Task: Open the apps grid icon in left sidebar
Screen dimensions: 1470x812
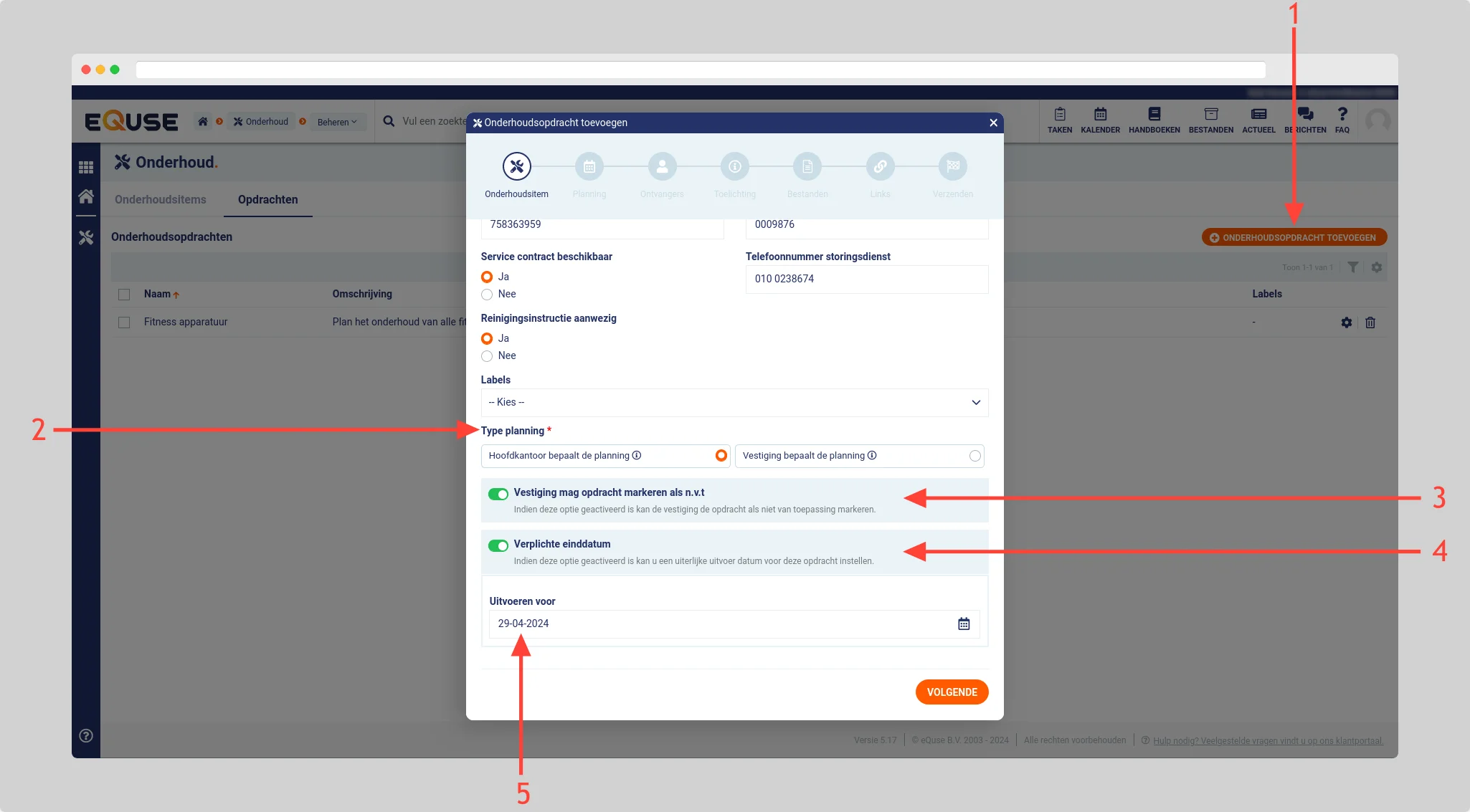Action: click(x=86, y=167)
